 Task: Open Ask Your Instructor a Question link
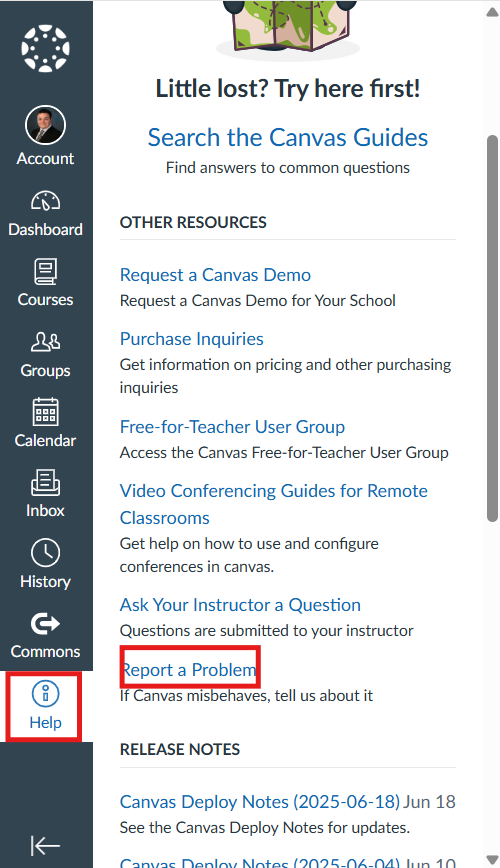[x=240, y=604]
